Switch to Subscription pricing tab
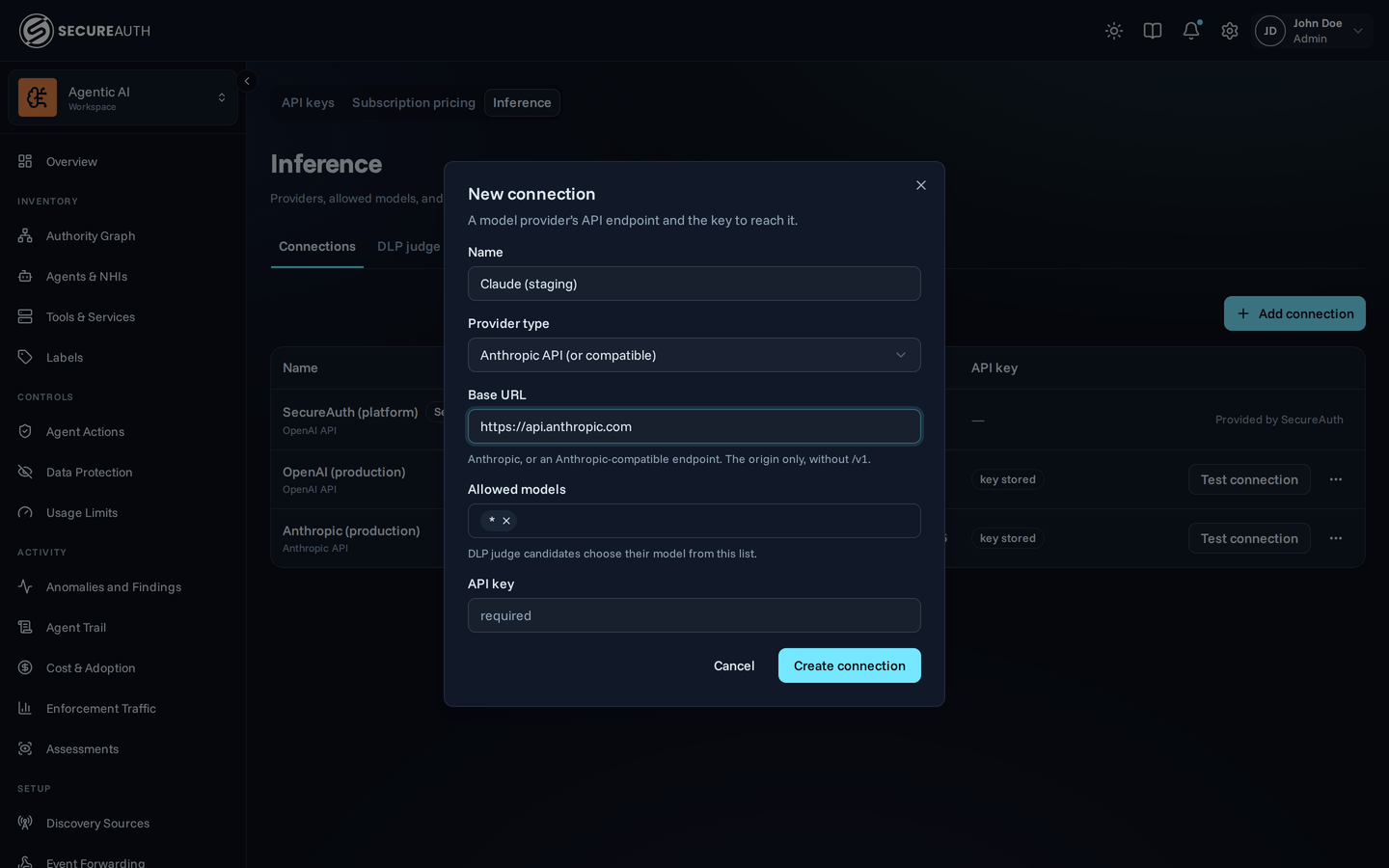Viewport: 1389px width, 868px height. pyautogui.click(x=414, y=102)
